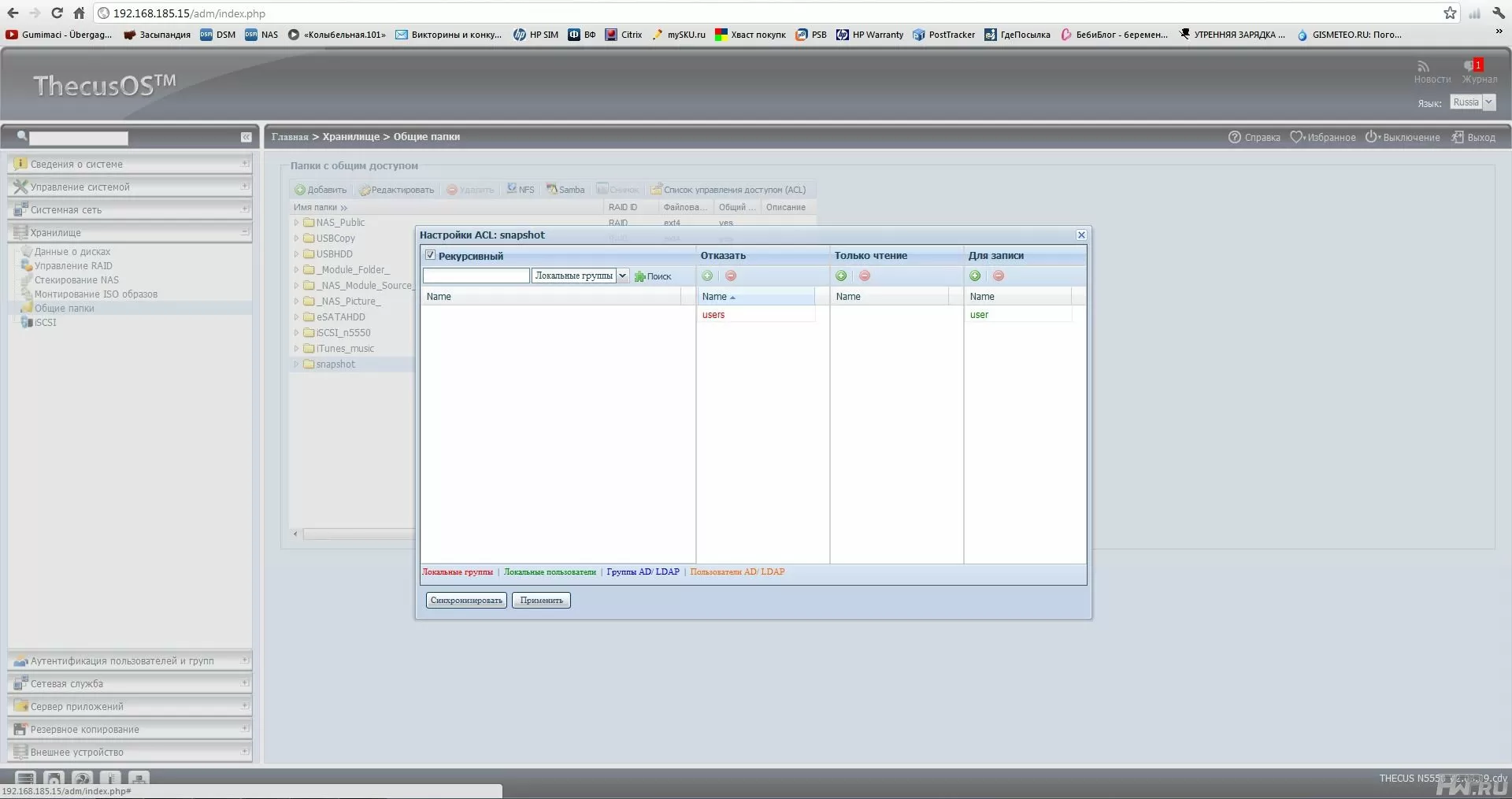1512x799 pixels.
Task: Open Справка help link
Action: tap(1254, 137)
